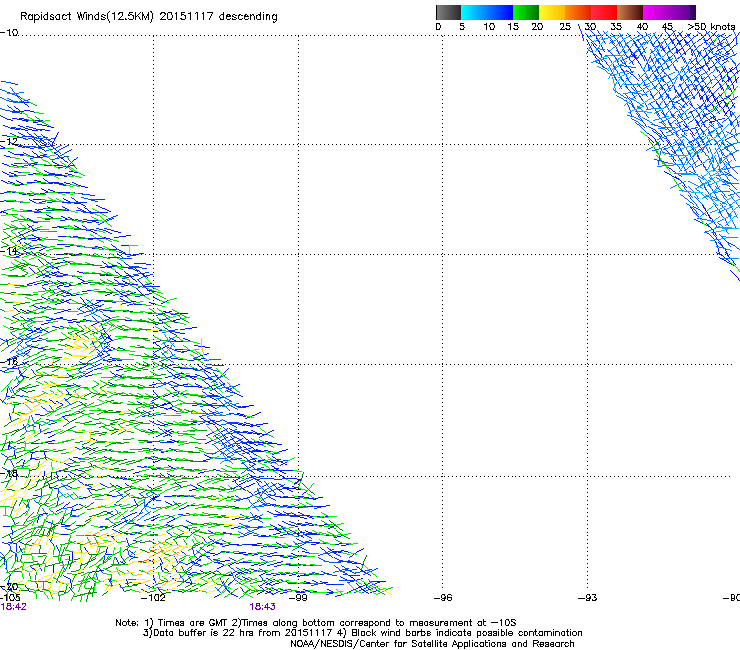Click the red 30-35 knots legend swatch
740x650 pixels.
coord(604,12)
